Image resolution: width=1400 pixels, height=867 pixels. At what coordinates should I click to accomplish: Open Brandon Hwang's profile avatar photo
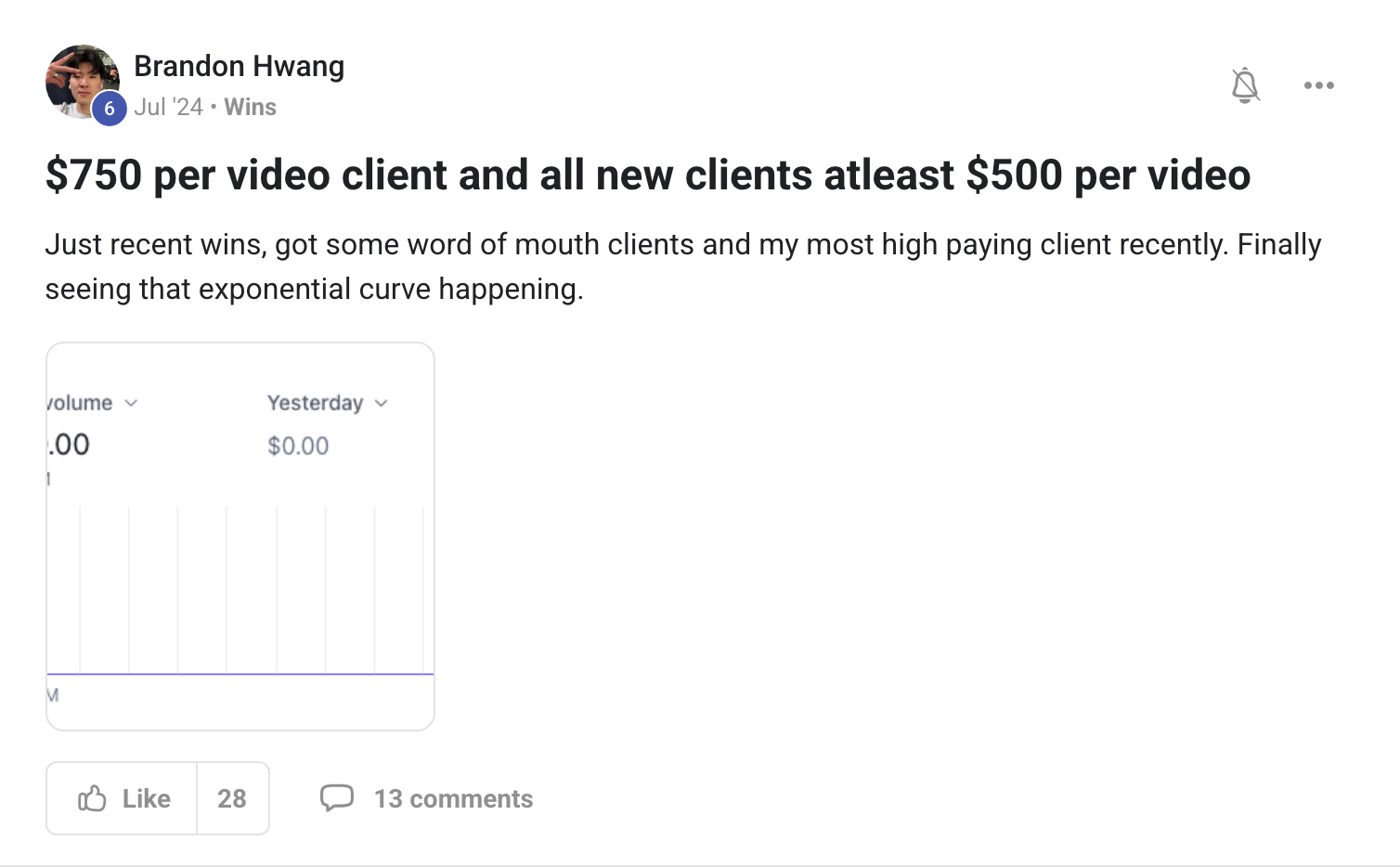click(82, 81)
